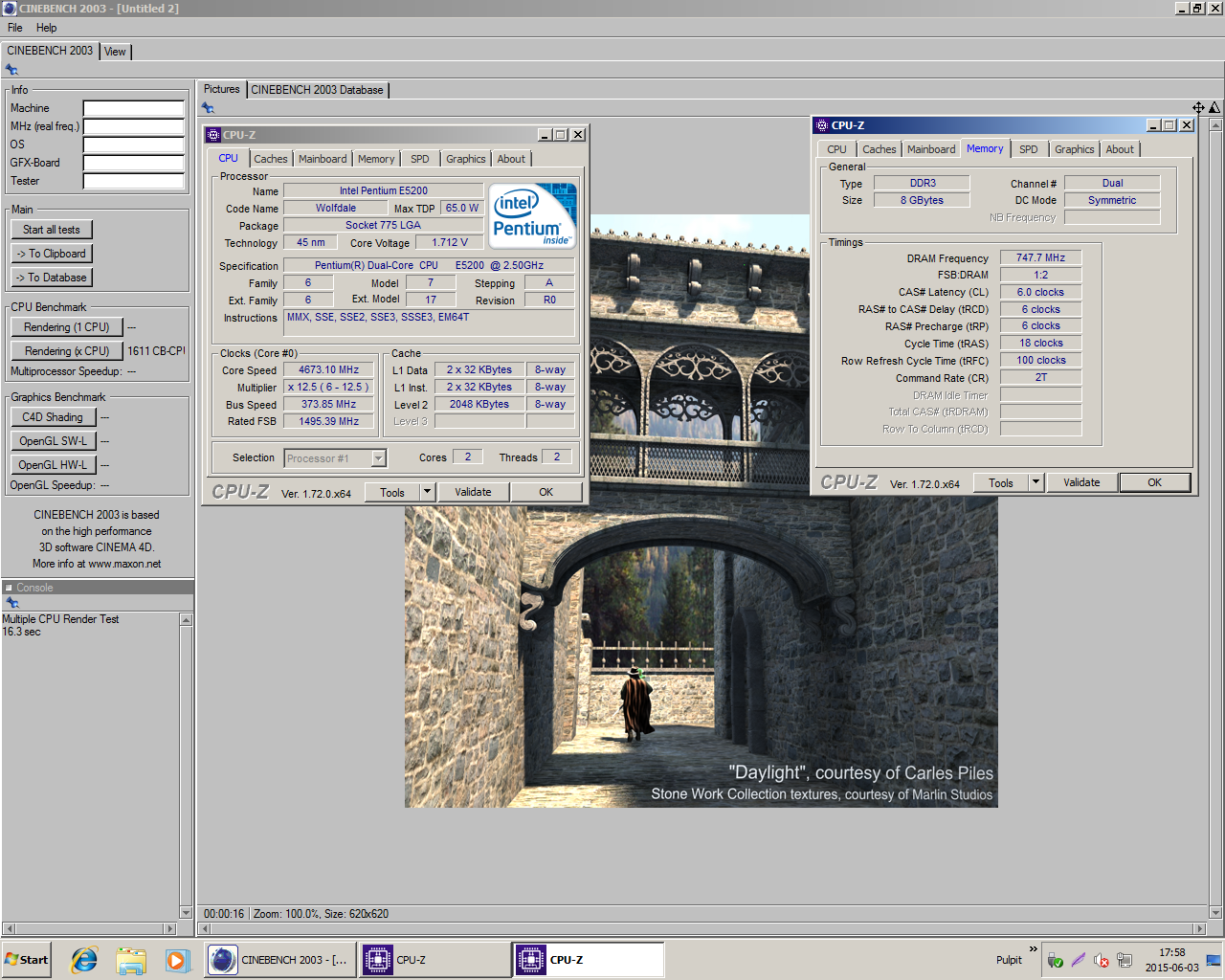Viewport: 1225px width, 980px height.
Task: Open the File menu
Action: pos(15,28)
